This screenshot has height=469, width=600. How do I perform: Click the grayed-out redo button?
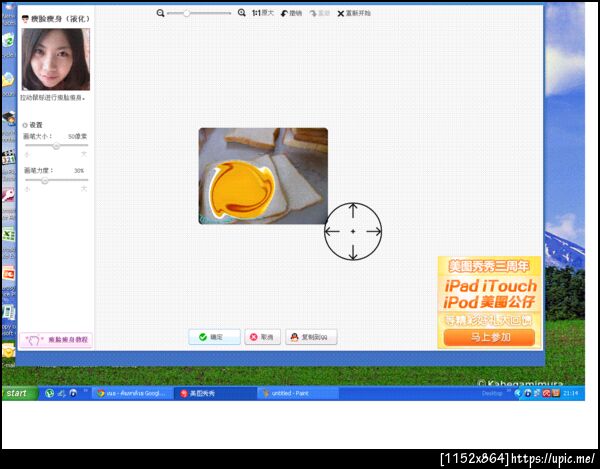point(320,13)
